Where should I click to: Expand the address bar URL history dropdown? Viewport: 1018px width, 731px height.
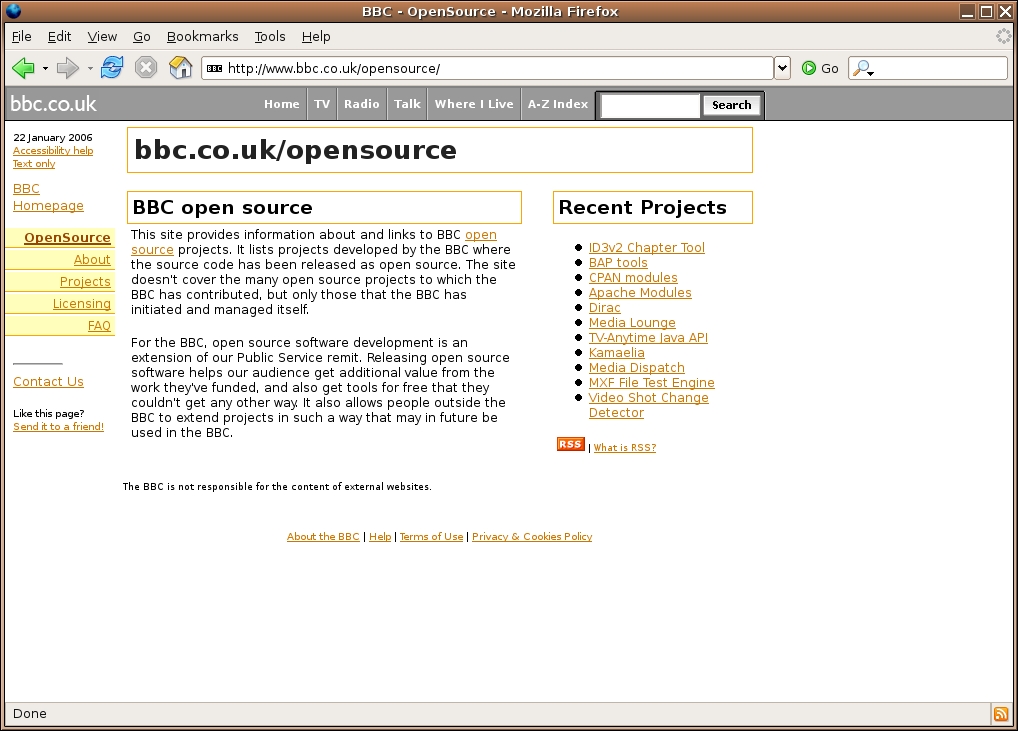(782, 68)
